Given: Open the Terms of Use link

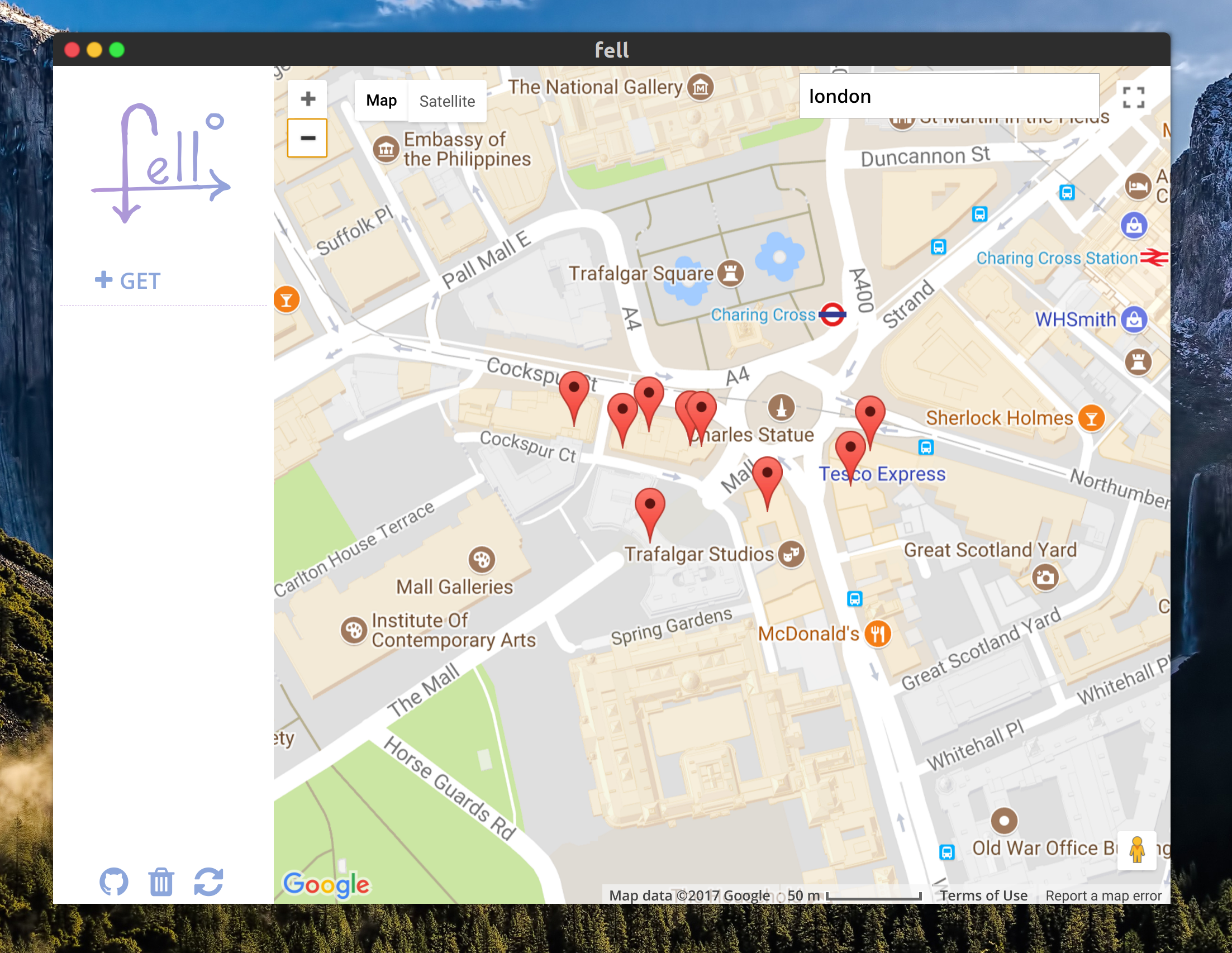Looking at the screenshot, I should click(983, 895).
